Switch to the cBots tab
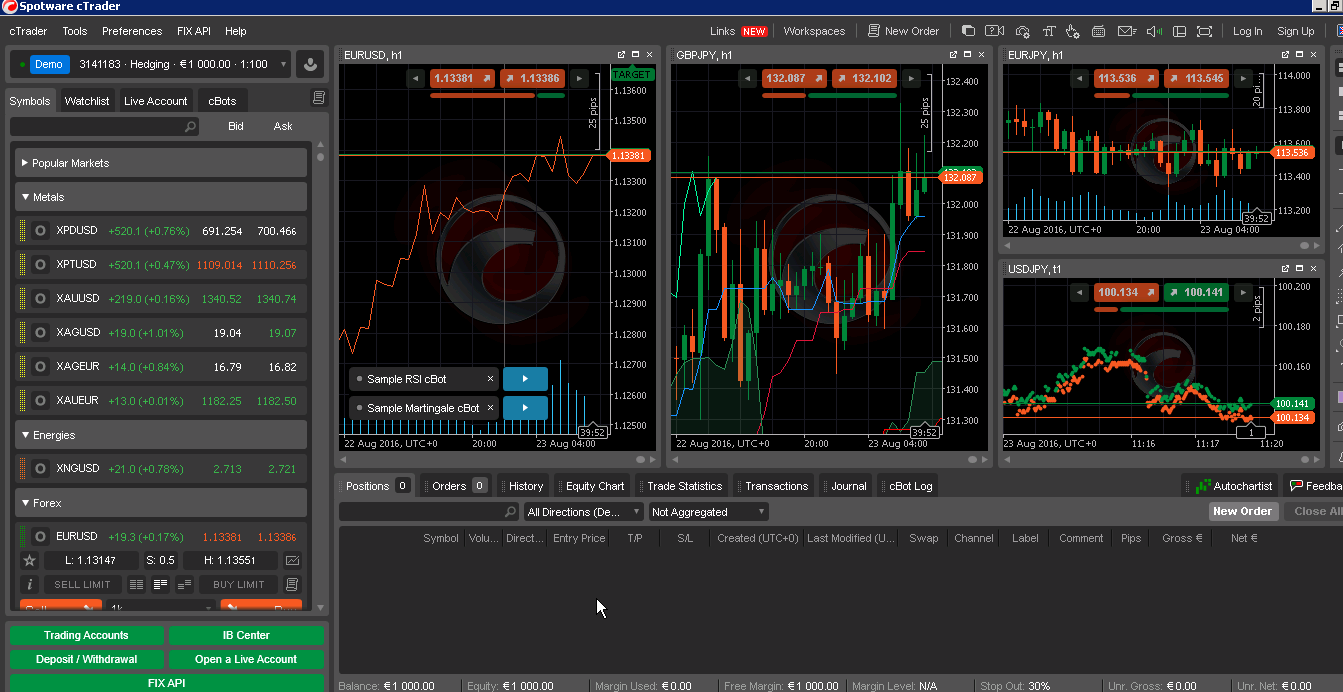Screen dimensions: 1343x692 click(222, 101)
